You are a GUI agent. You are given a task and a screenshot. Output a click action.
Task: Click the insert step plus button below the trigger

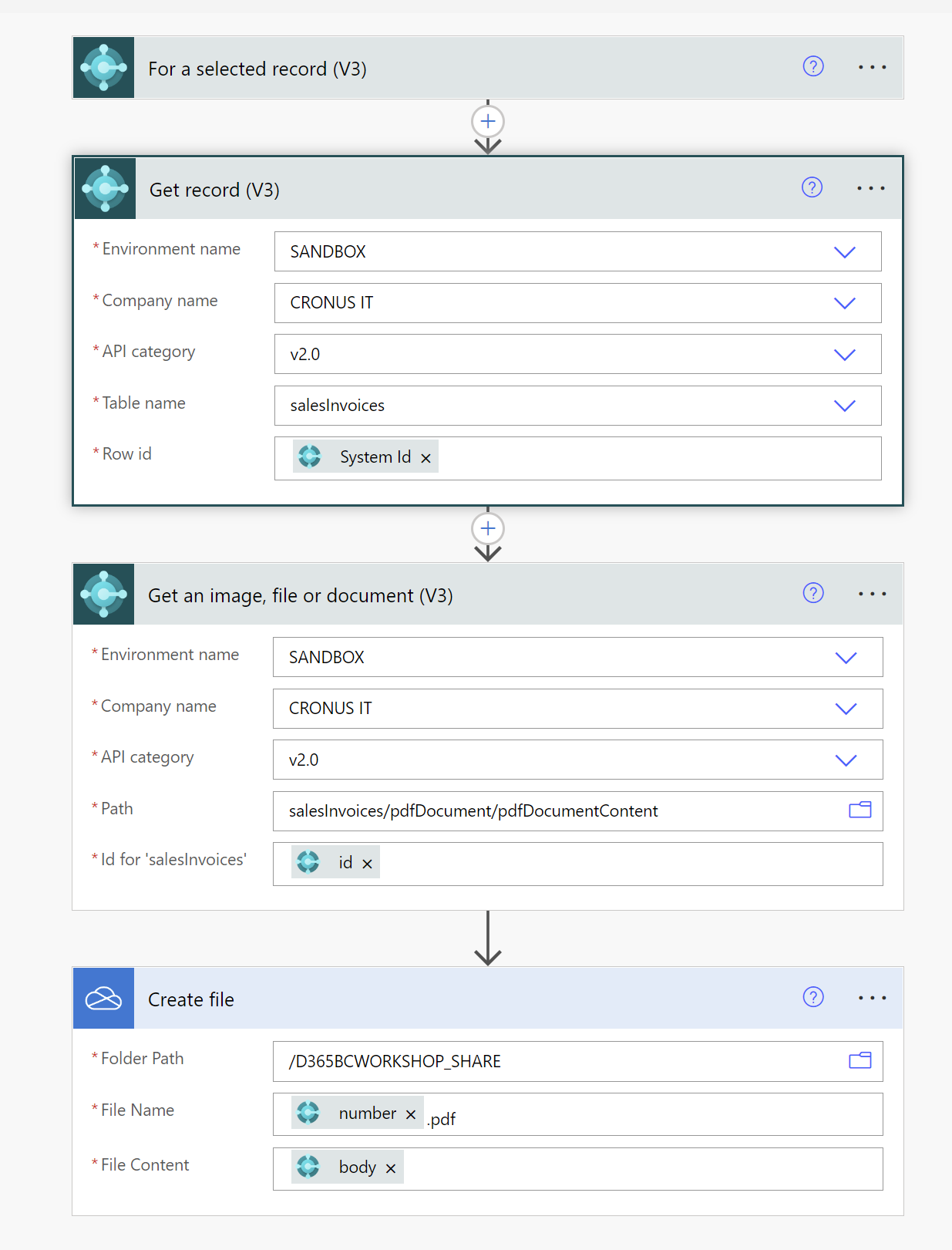pyautogui.click(x=488, y=121)
